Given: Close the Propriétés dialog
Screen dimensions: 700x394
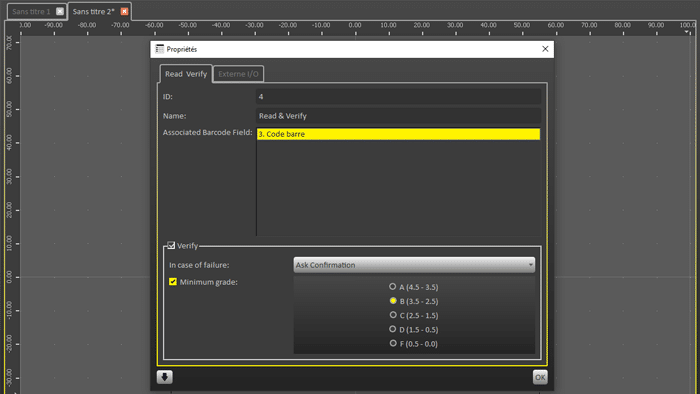Looking at the screenshot, I should [545, 49].
